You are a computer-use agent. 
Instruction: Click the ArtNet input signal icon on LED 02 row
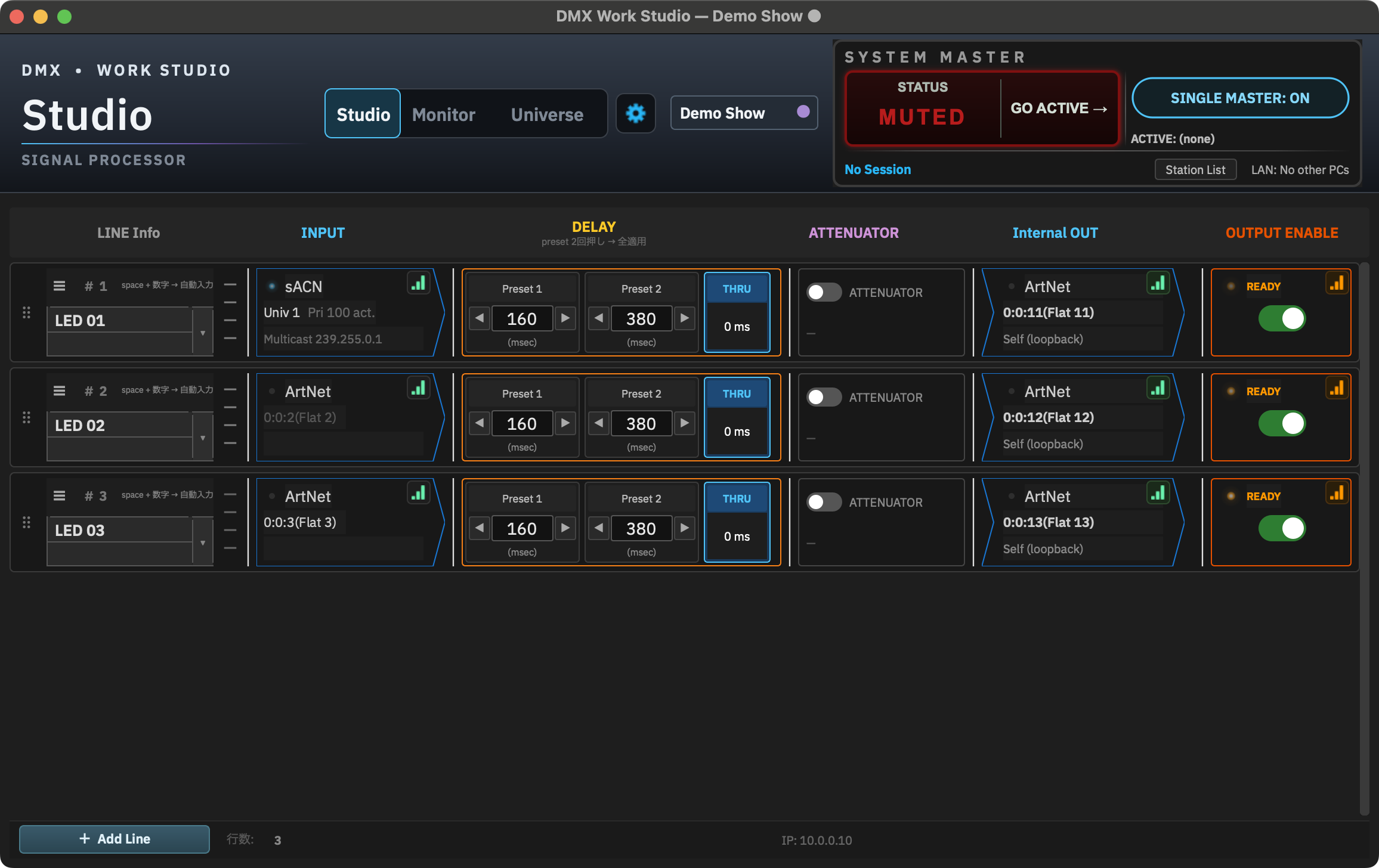[x=419, y=388]
